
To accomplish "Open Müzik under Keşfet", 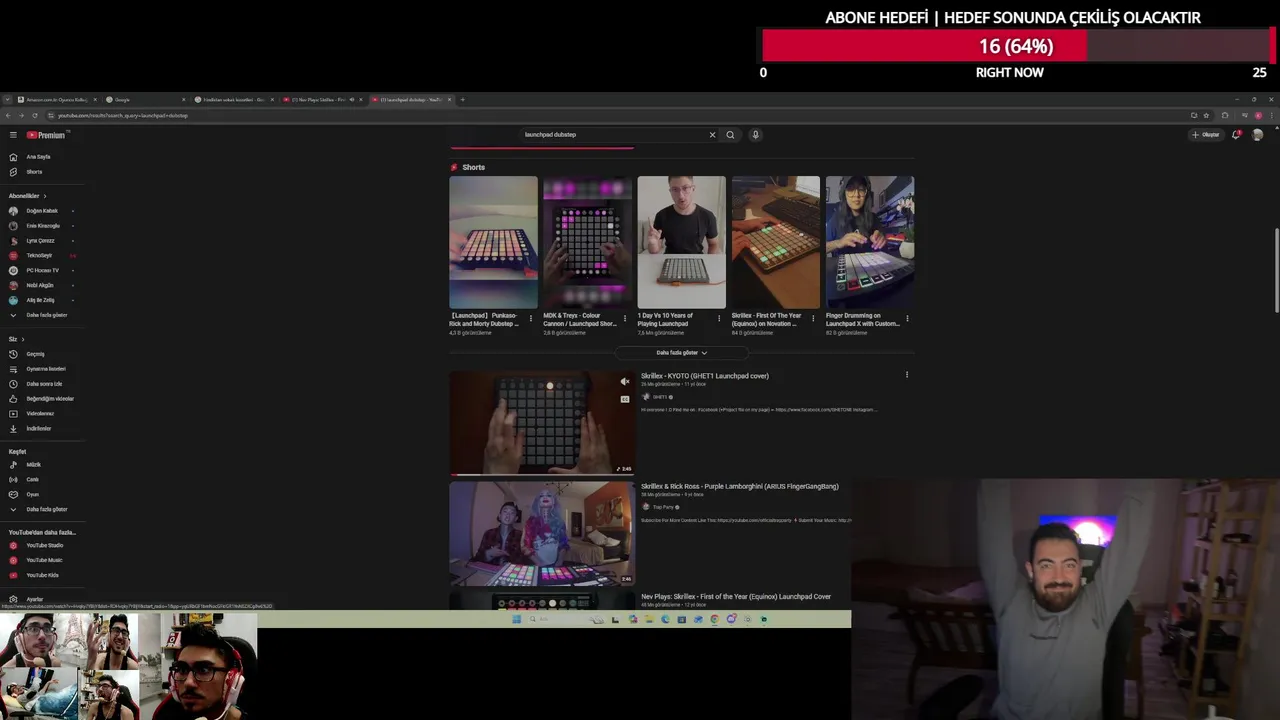I will [33, 465].
